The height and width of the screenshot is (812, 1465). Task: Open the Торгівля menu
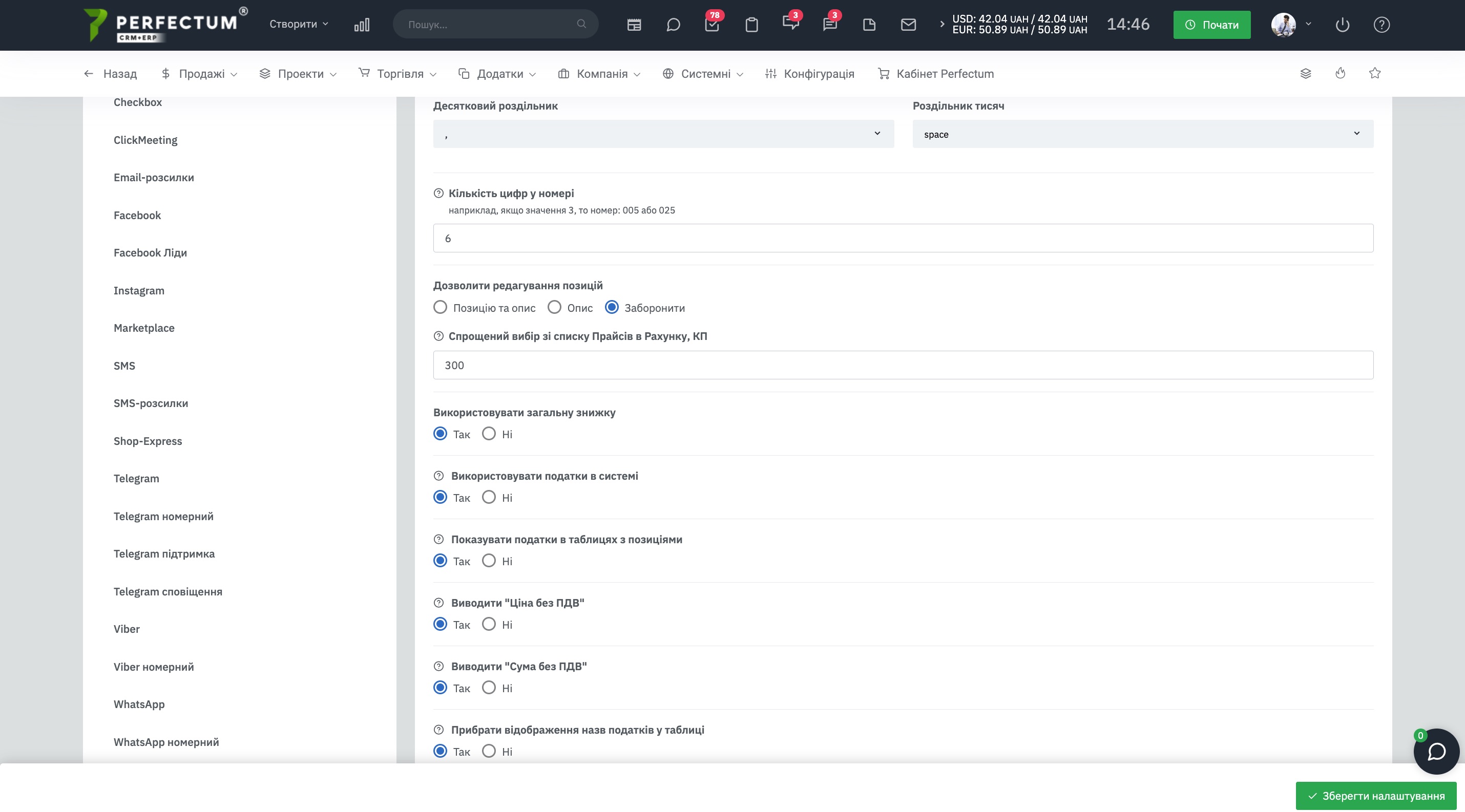(x=397, y=74)
